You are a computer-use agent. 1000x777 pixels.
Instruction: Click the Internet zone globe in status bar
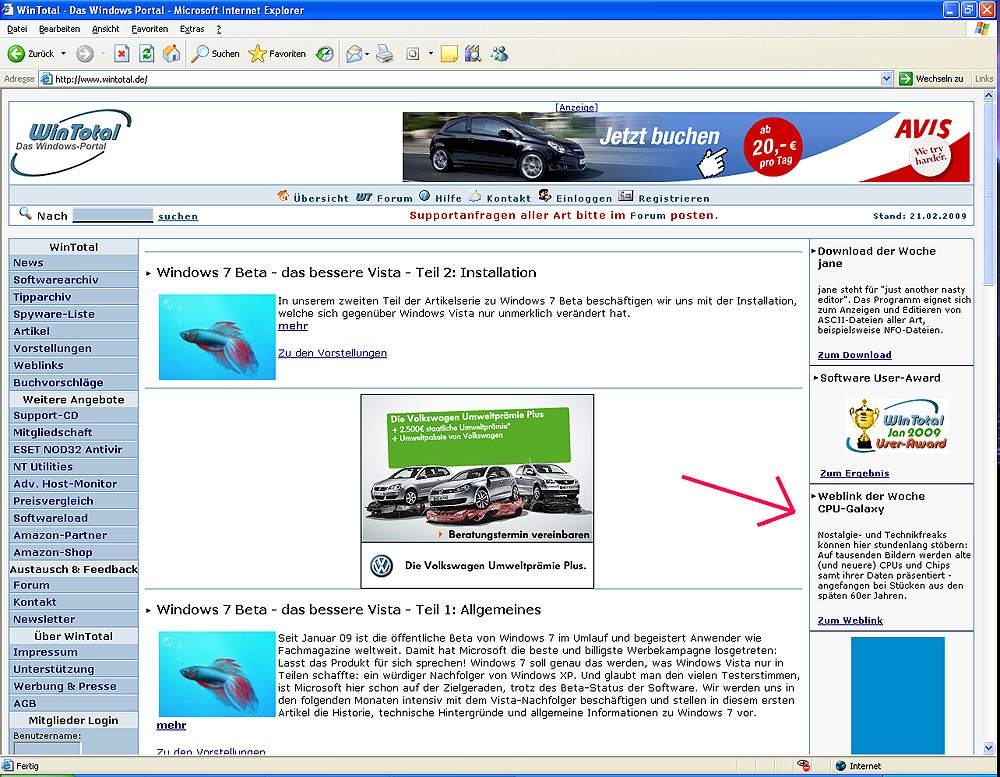point(841,766)
